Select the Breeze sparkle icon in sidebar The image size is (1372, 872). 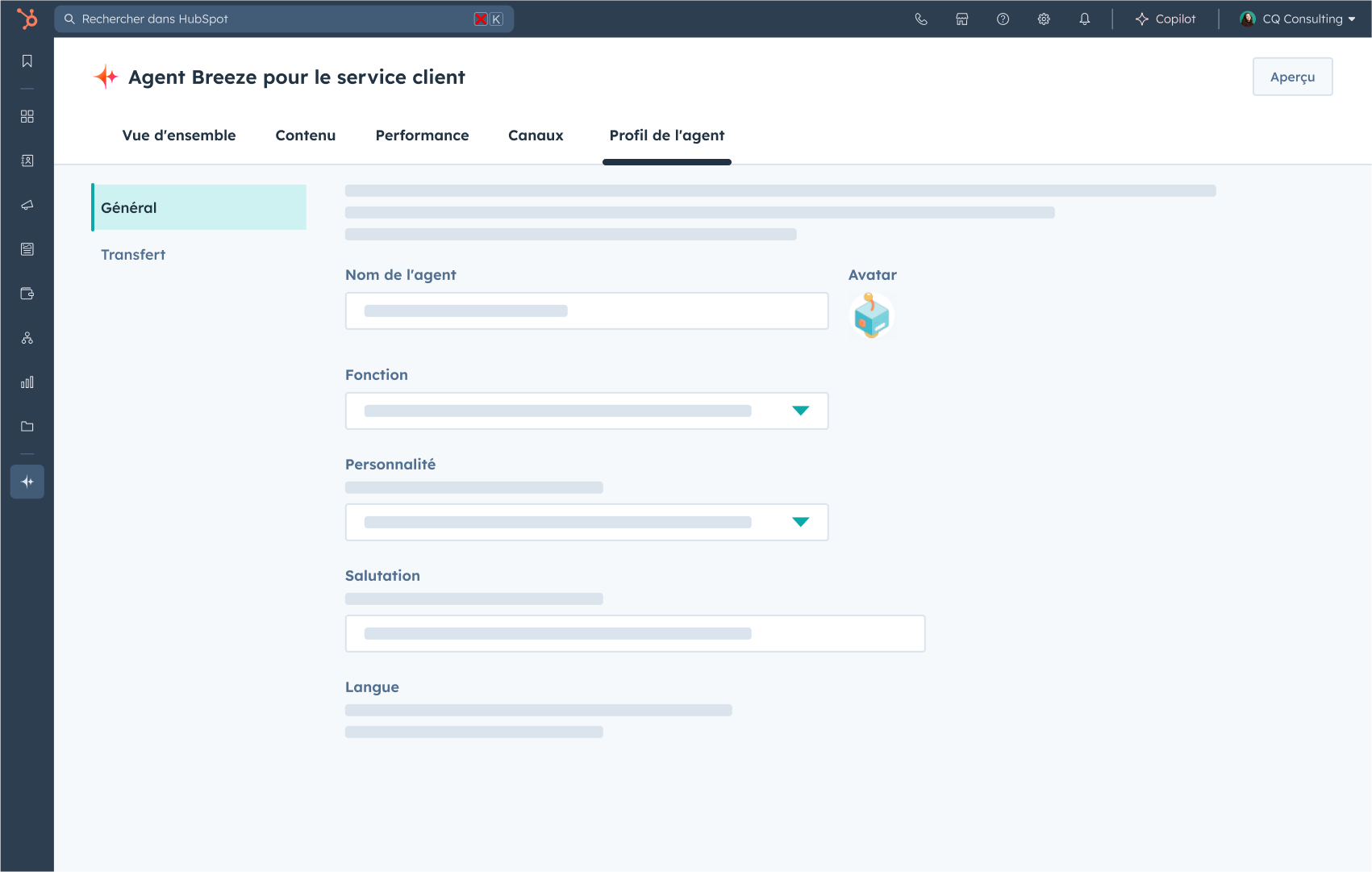(x=27, y=482)
